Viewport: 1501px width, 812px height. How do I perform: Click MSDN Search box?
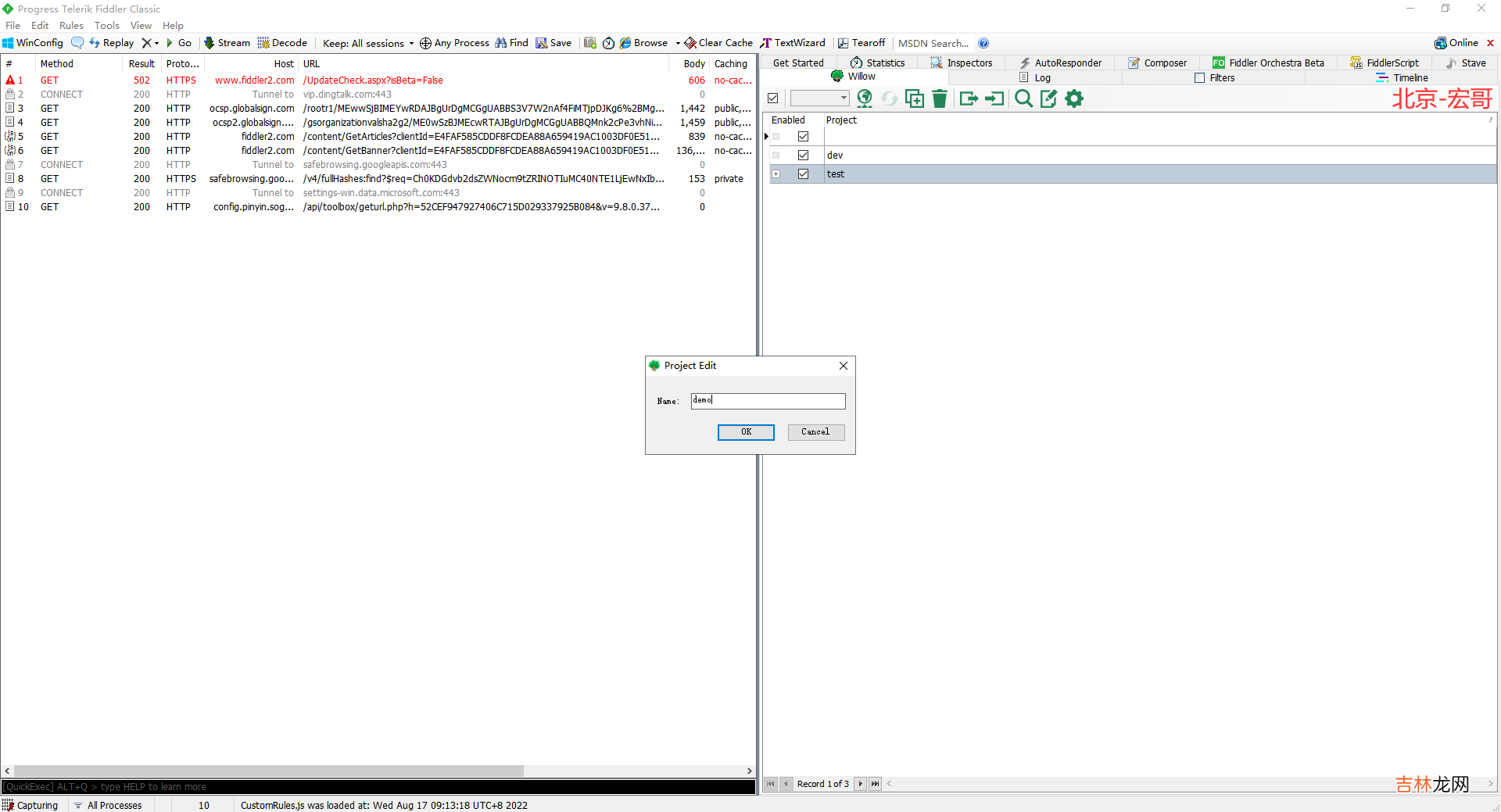933,43
